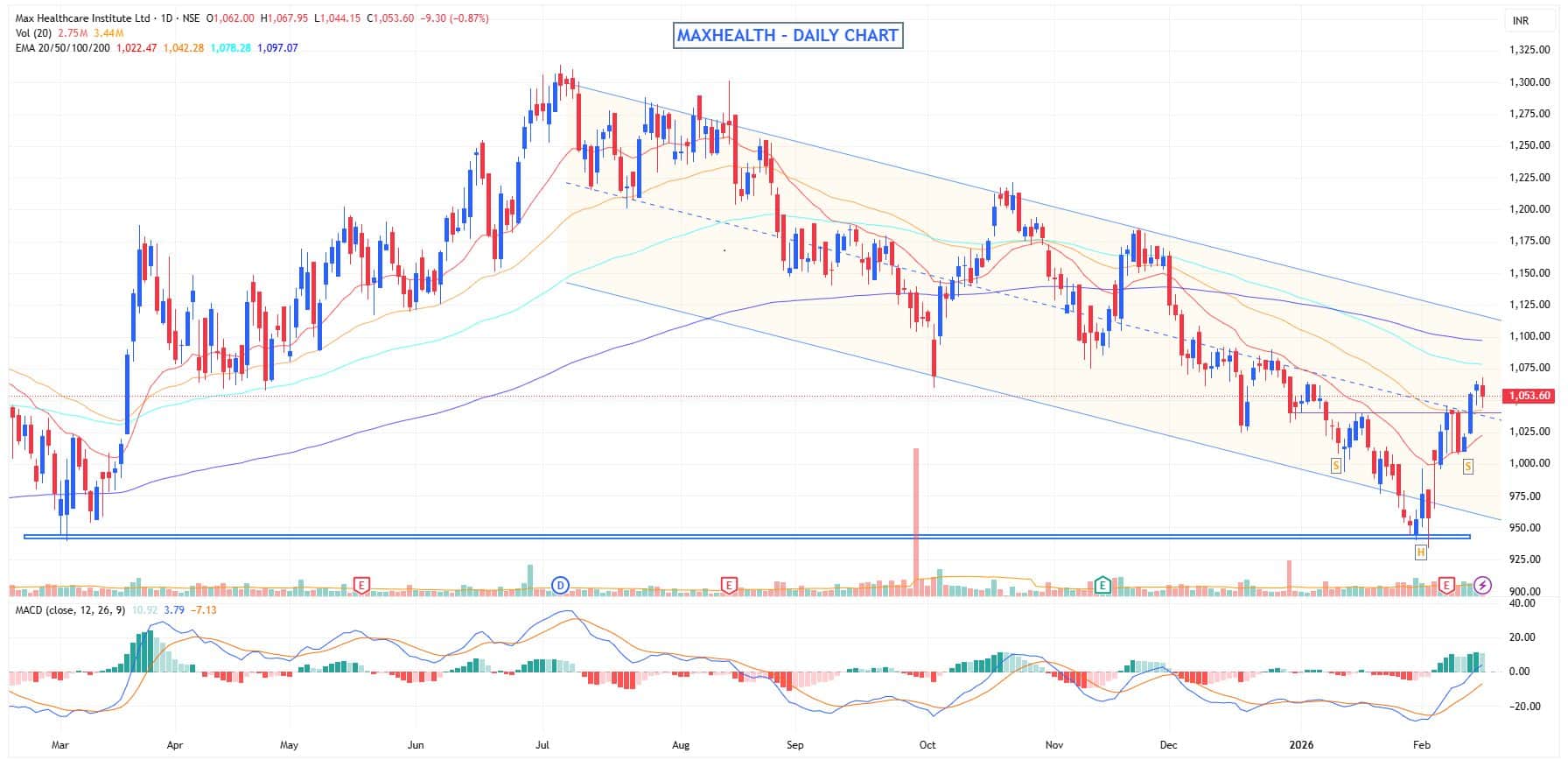Viewport: 1568px width, 760px height.
Task: Click the open price O1,062.00
Action: click(x=230, y=18)
